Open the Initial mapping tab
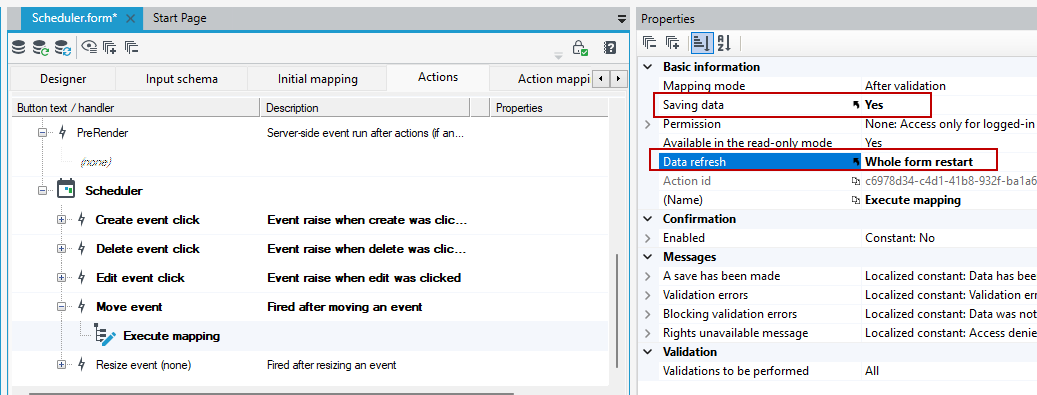The image size is (1037, 395). [317, 79]
